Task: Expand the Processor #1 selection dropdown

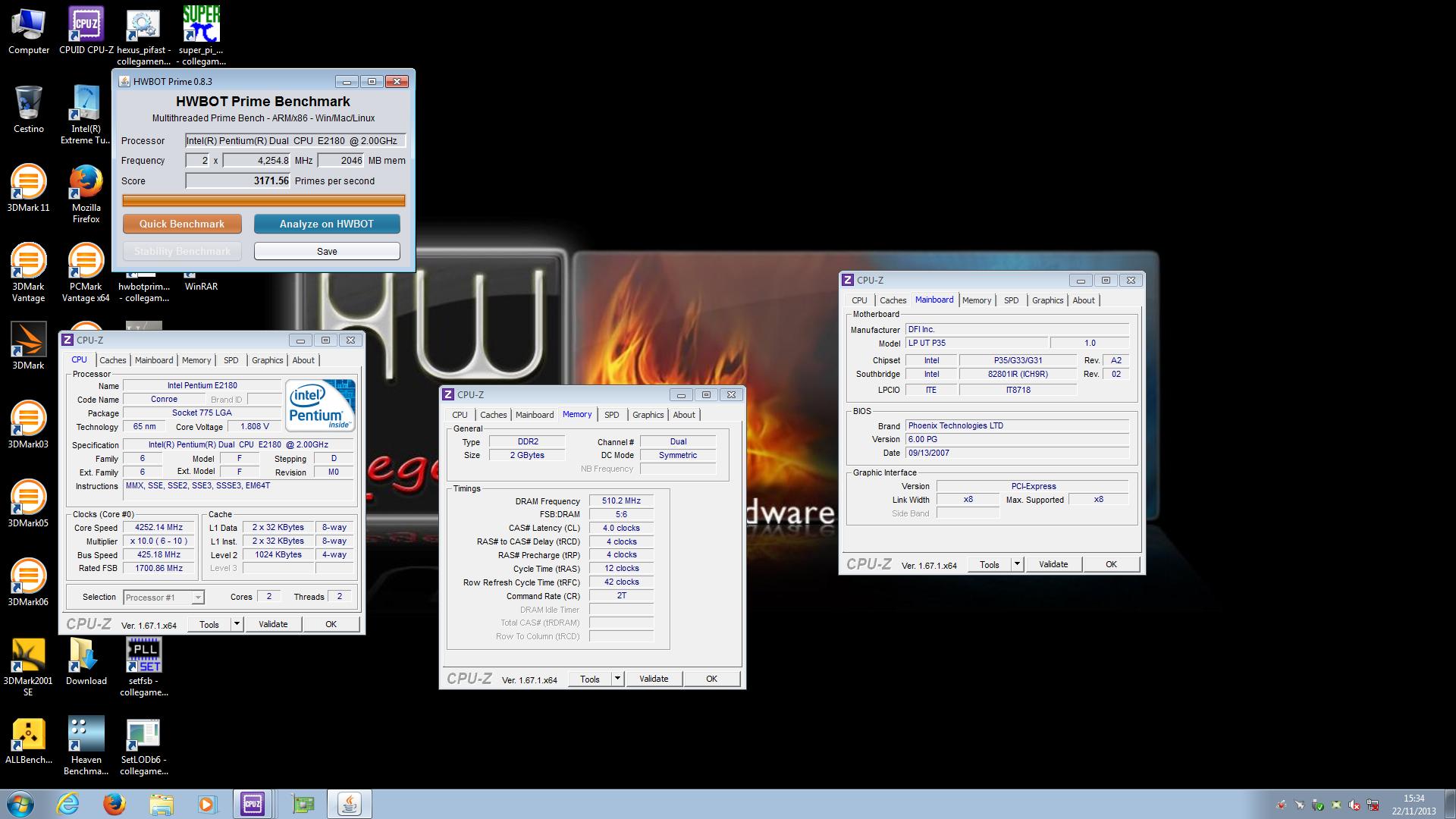Action: [x=197, y=598]
